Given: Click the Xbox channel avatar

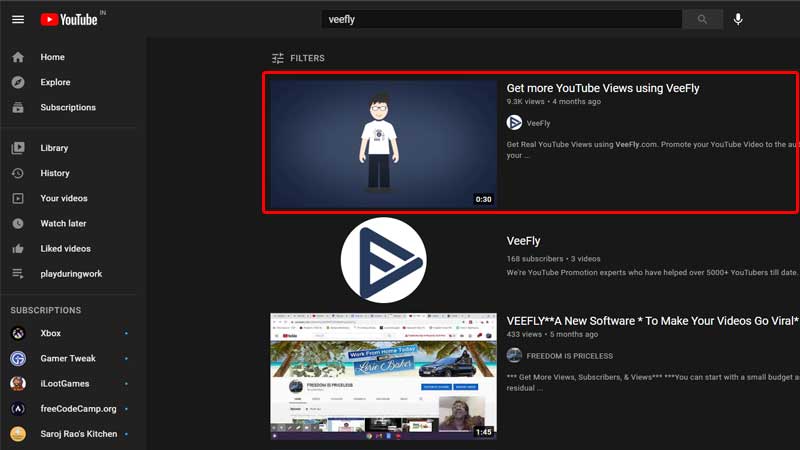Looking at the screenshot, I should (x=18, y=333).
